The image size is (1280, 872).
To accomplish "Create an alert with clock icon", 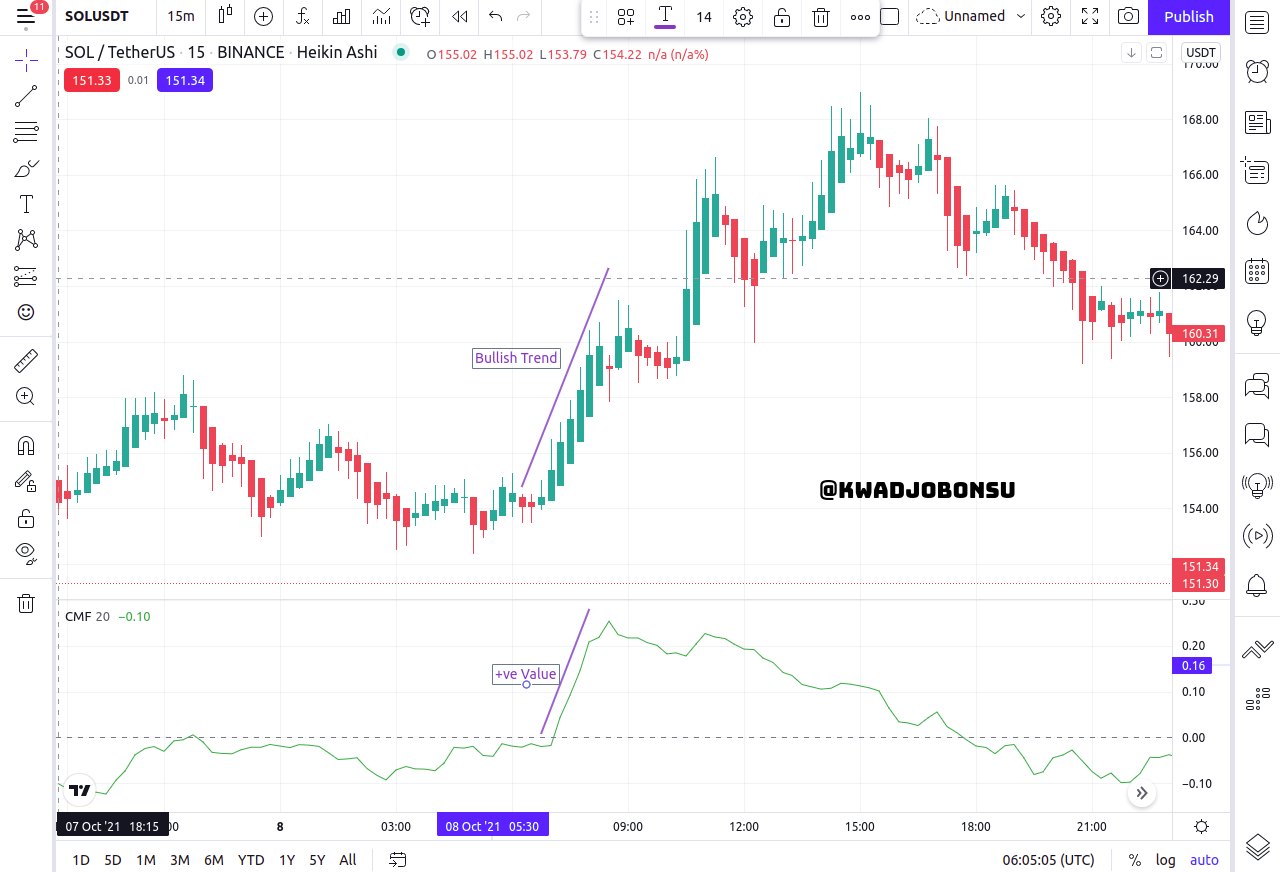I will click(x=420, y=16).
